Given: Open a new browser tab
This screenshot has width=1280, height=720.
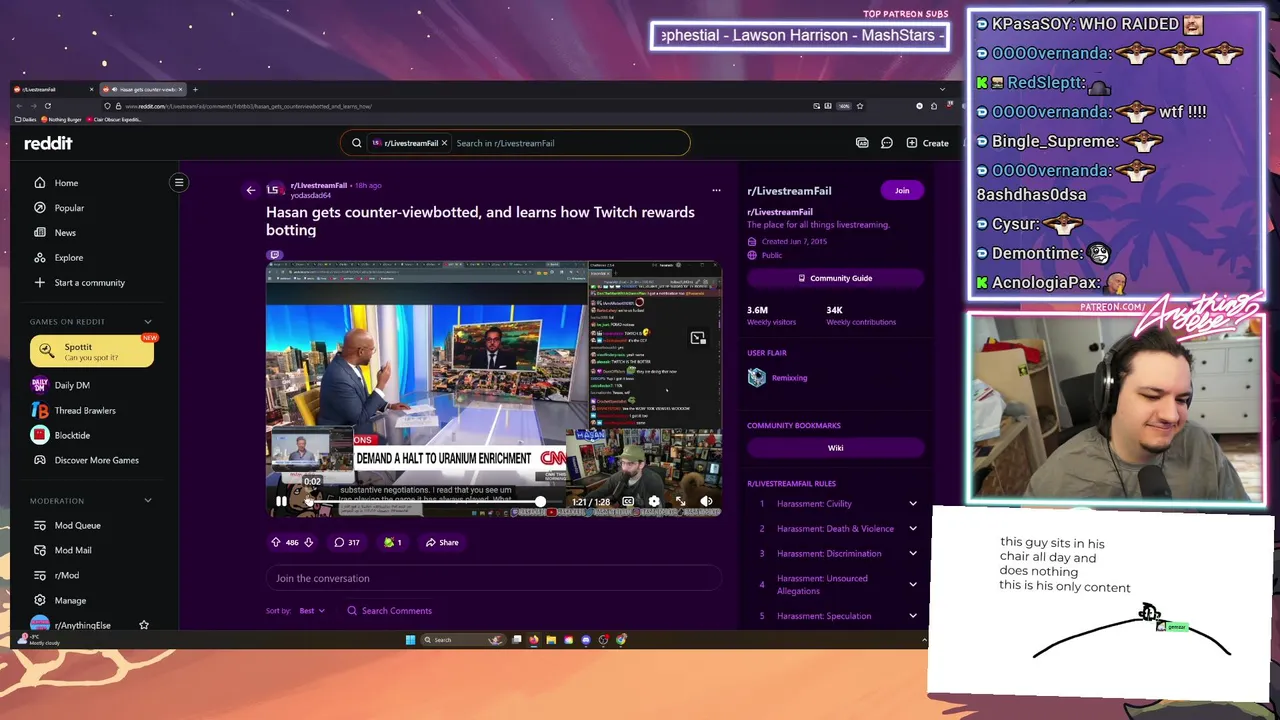Looking at the screenshot, I should [x=195, y=89].
